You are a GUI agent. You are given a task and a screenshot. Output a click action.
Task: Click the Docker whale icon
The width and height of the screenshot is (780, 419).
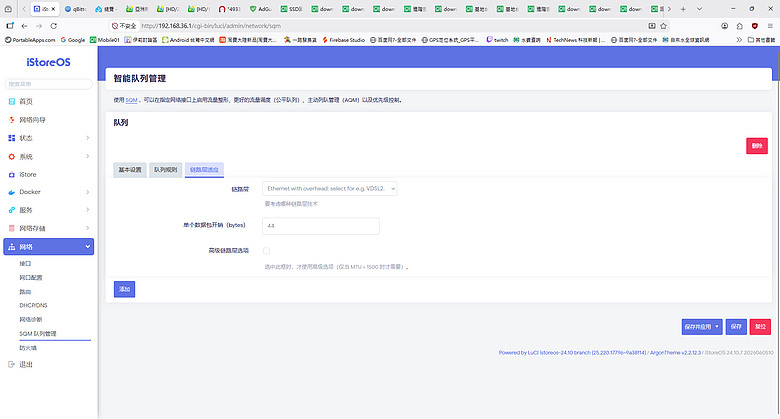(11, 192)
